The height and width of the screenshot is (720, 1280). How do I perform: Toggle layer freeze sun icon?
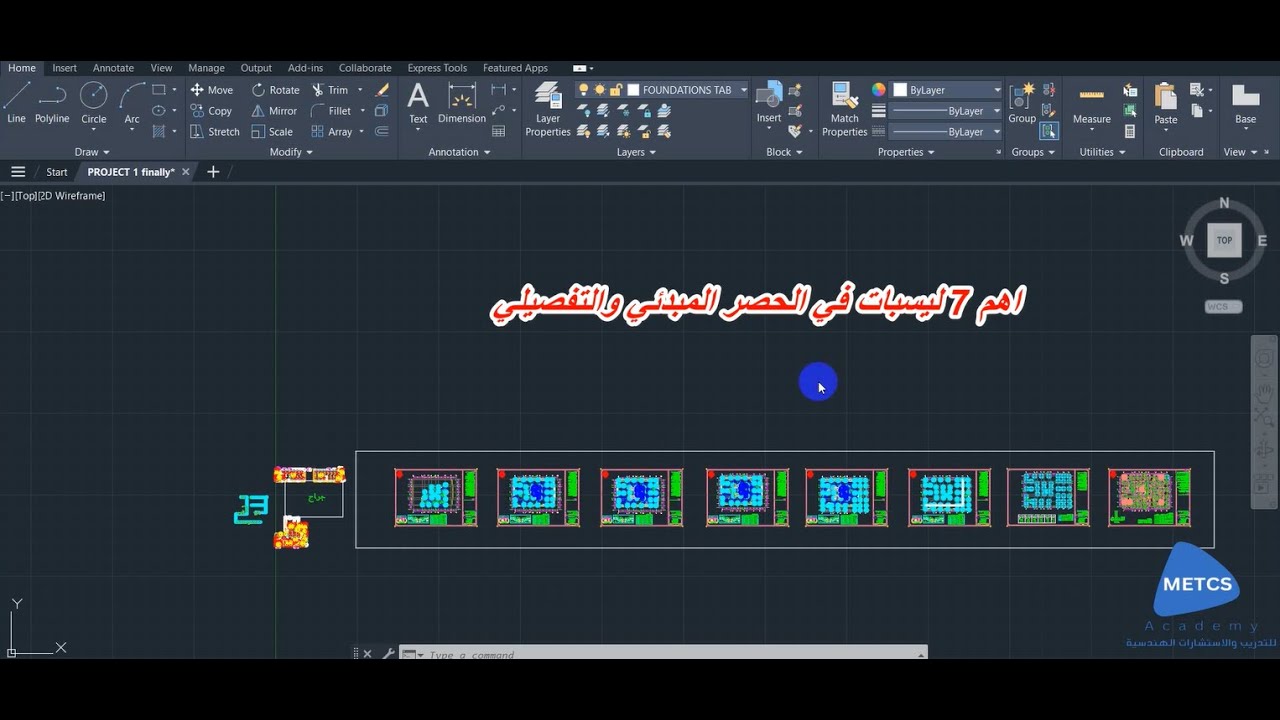pos(600,90)
